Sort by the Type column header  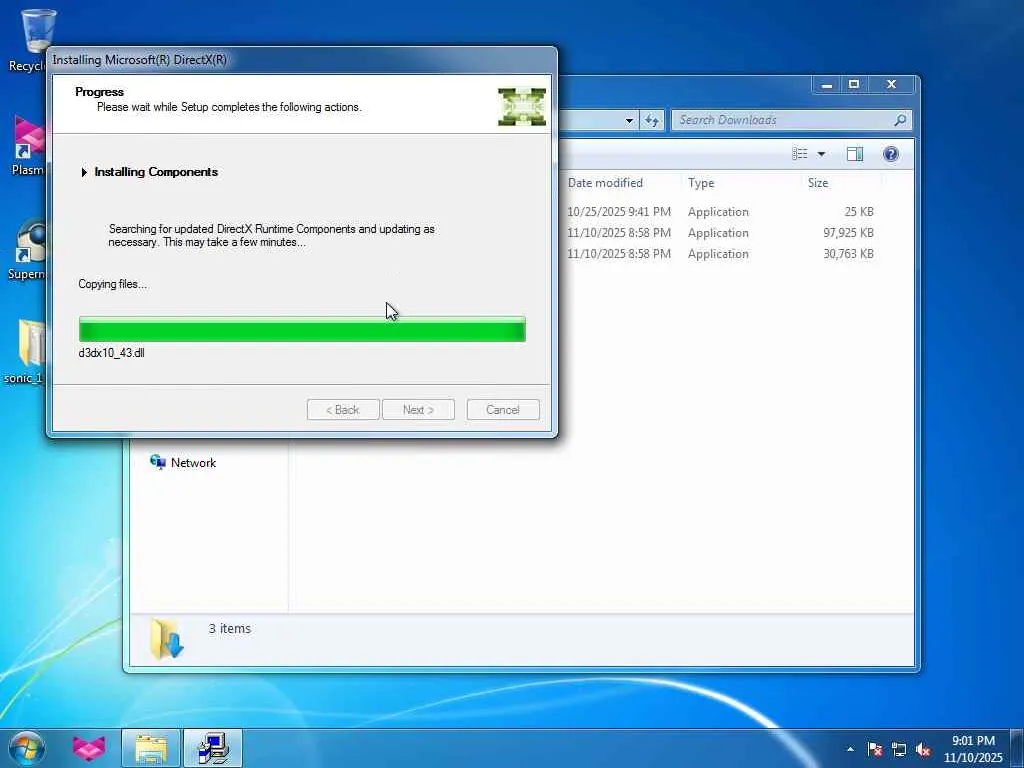[x=701, y=183]
